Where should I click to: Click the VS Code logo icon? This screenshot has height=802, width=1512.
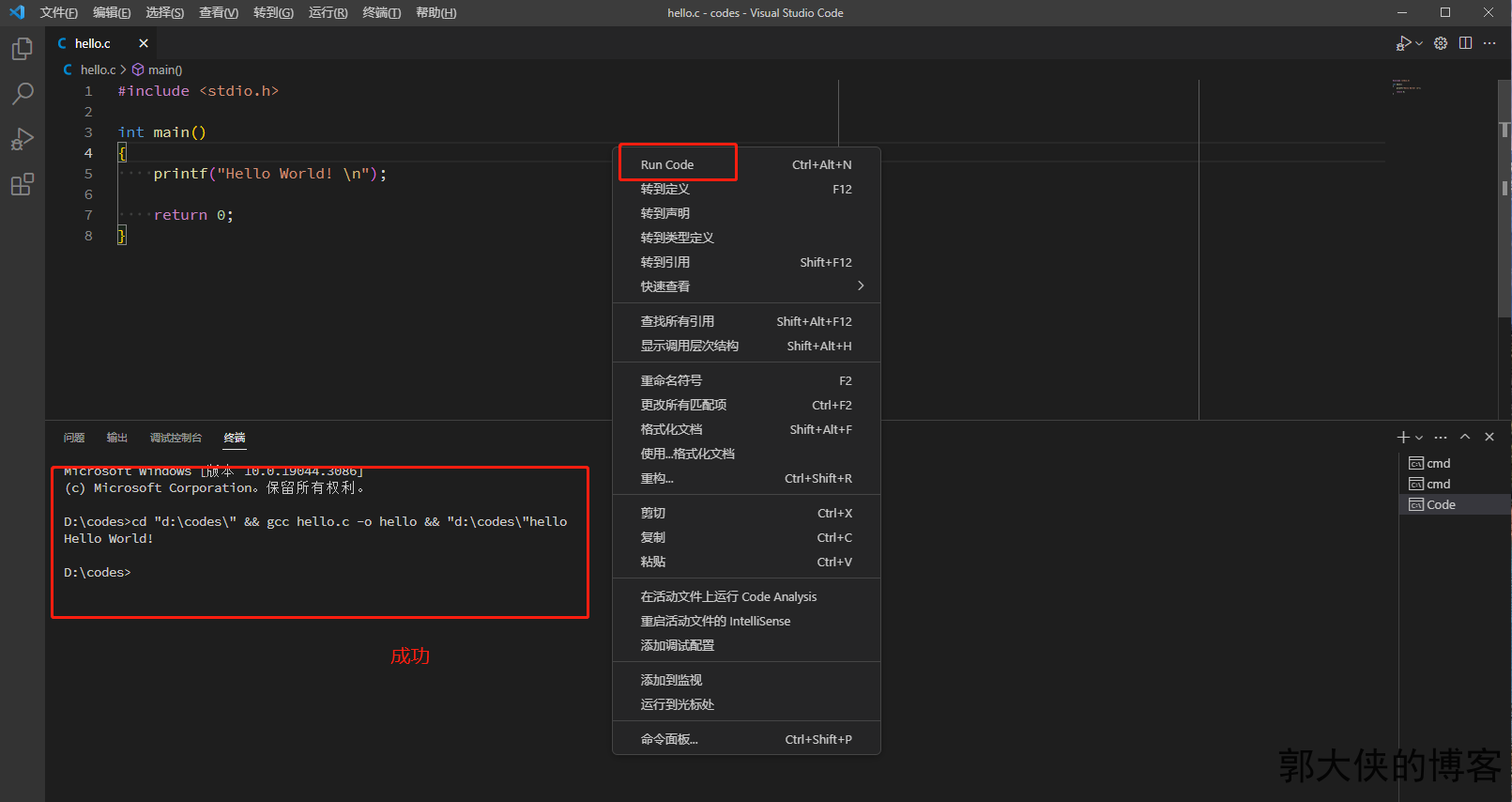(17, 12)
